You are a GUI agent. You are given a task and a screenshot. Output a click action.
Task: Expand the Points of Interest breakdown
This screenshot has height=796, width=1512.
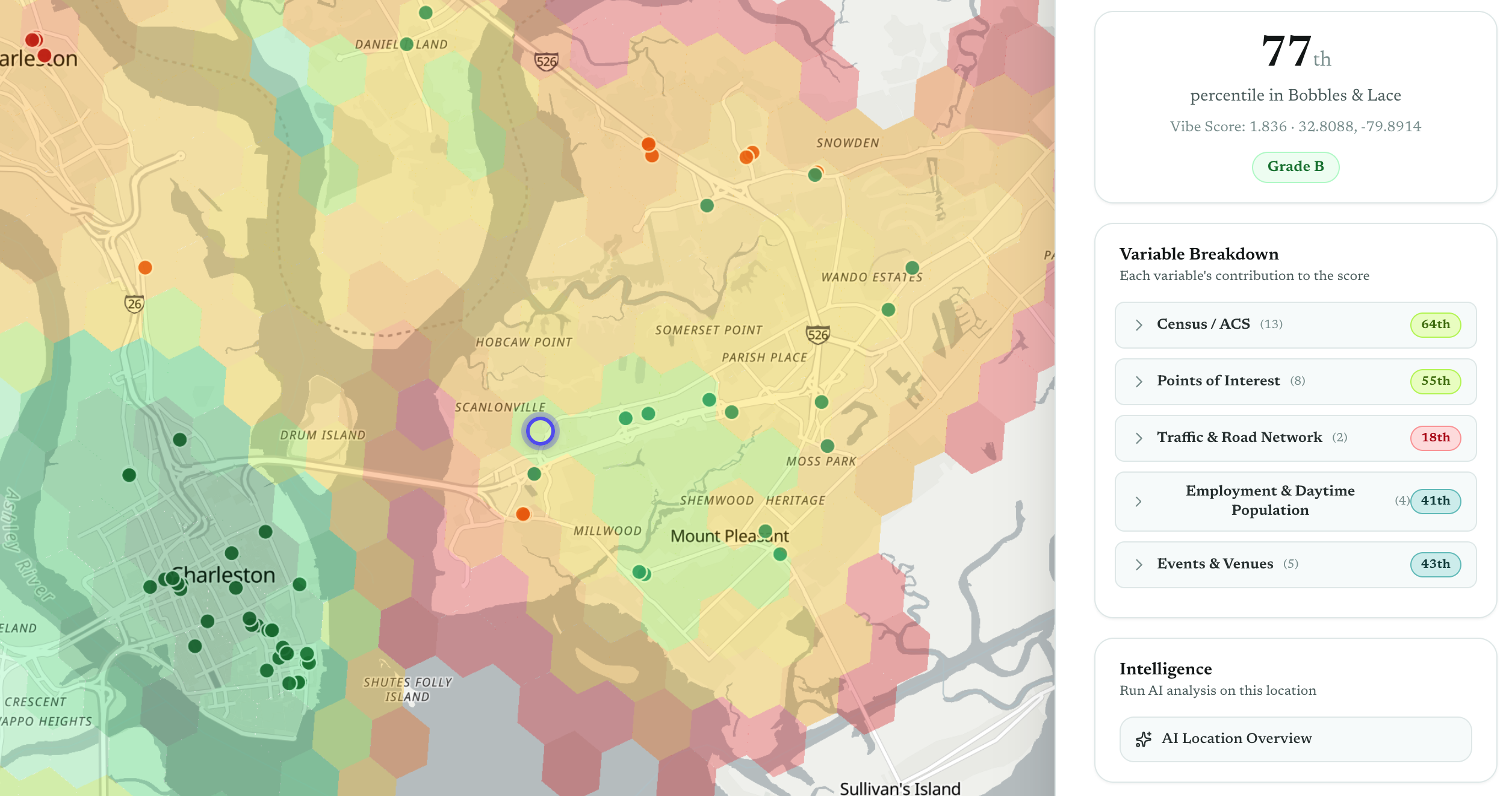(1138, 381)
